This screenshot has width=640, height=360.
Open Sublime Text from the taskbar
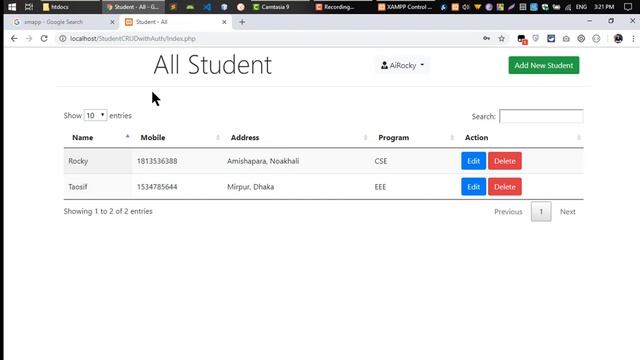pos(173,7)
